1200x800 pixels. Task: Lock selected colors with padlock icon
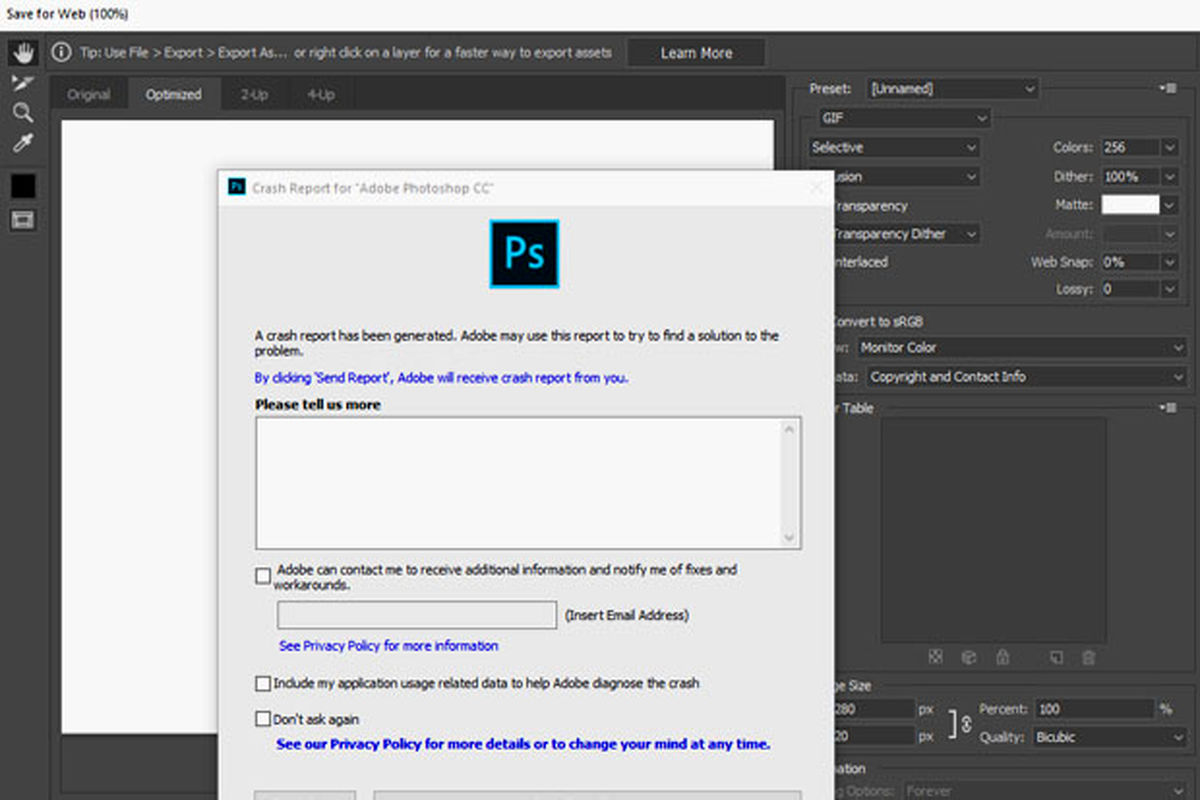(1003, 657)
